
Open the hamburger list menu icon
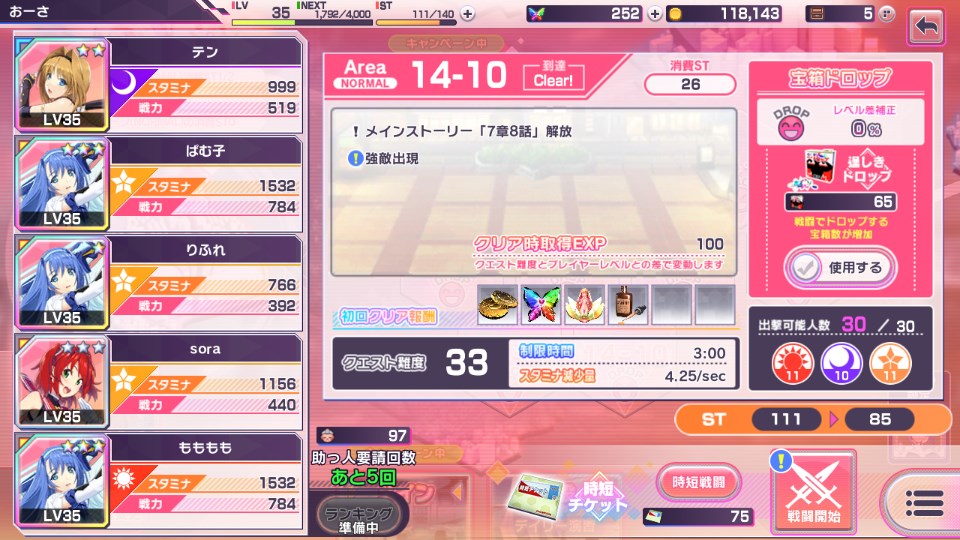pyautogui.click(x=924, y=504)
